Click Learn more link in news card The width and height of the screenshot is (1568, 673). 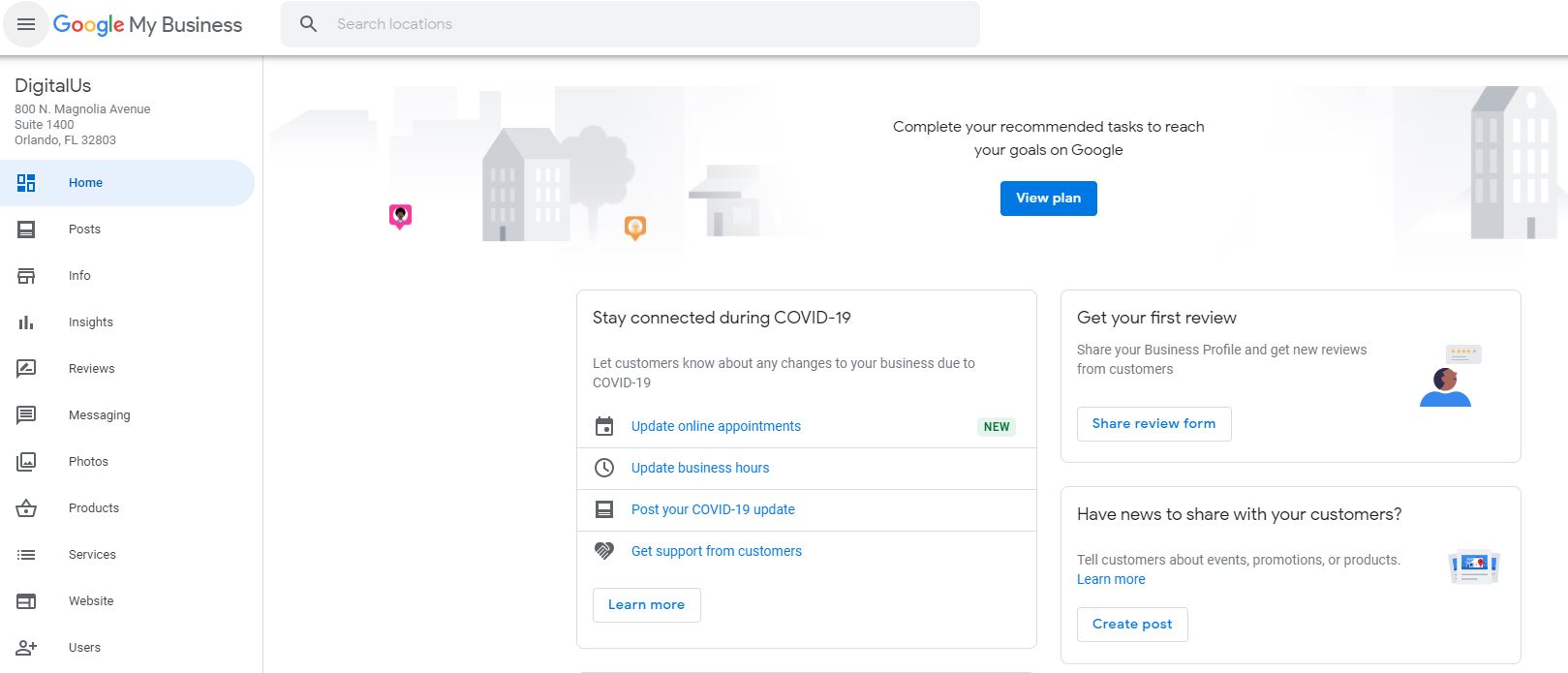[x=1111, y=579]
